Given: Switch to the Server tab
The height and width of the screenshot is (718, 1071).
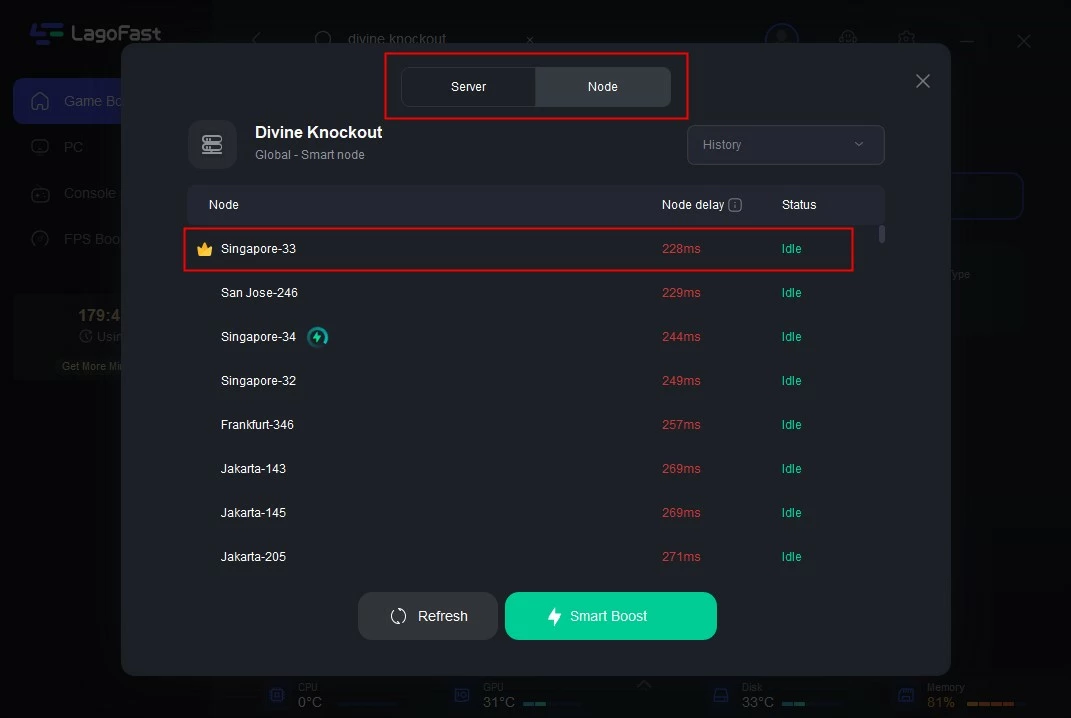Looking at the screenshot, I should coord(468,87).
